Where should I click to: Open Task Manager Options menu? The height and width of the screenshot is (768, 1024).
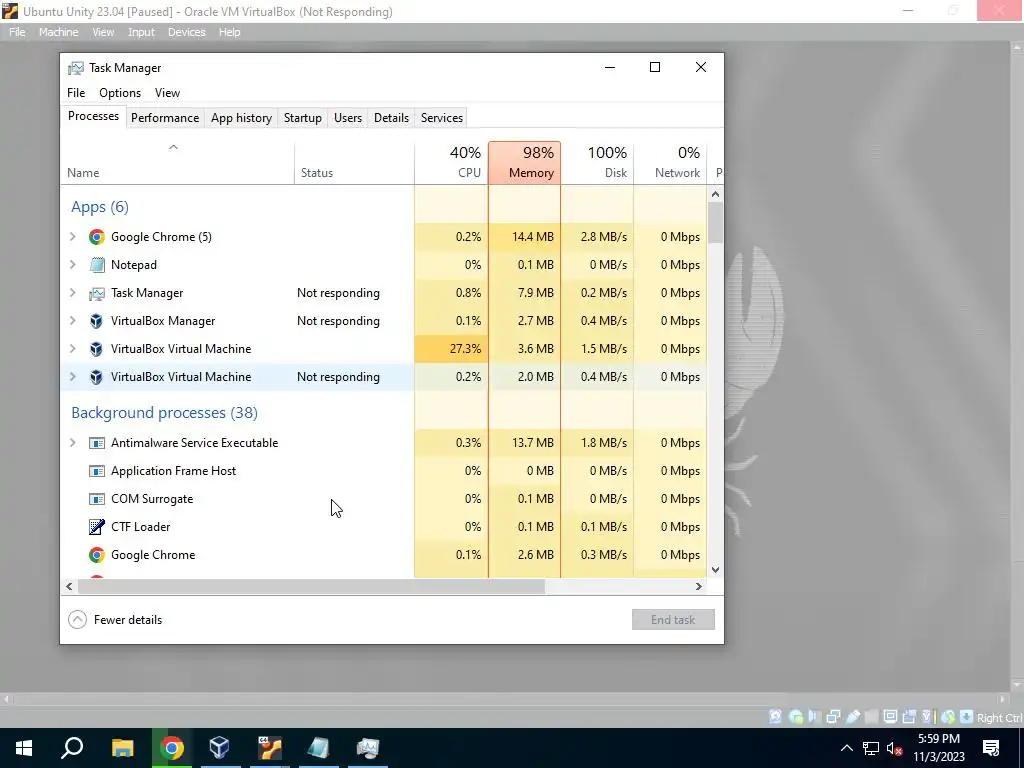[120, 93]
